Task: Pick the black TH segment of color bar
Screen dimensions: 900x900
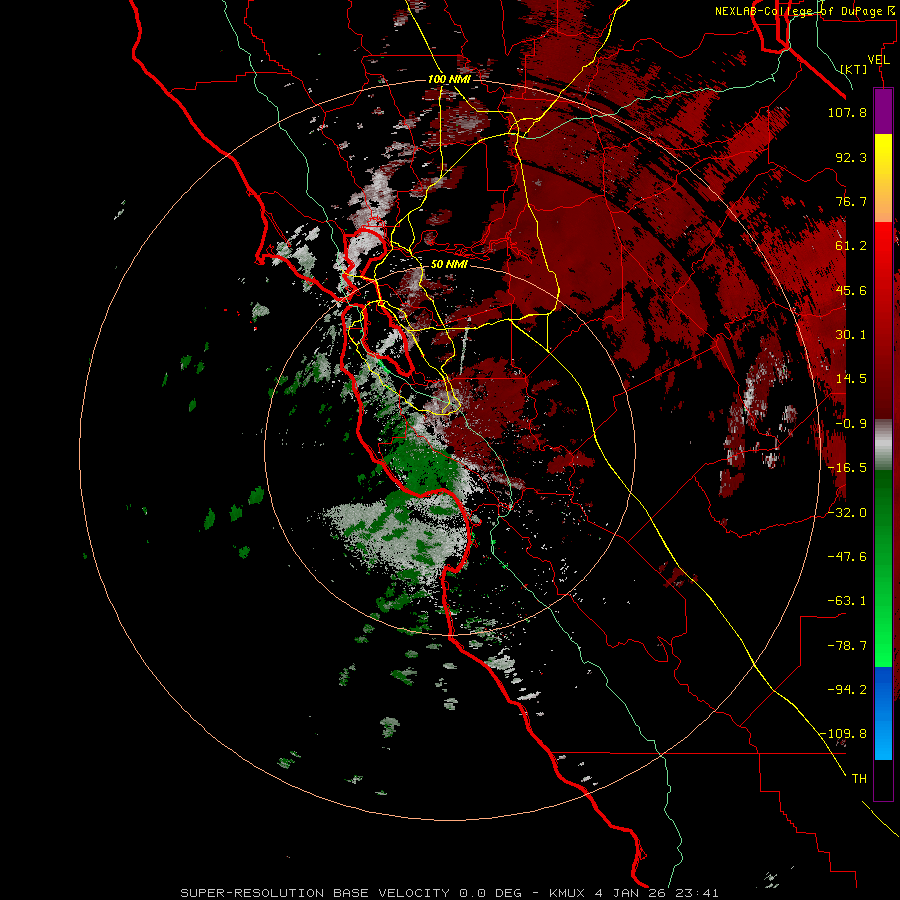Action: click(x=883, y=779)
